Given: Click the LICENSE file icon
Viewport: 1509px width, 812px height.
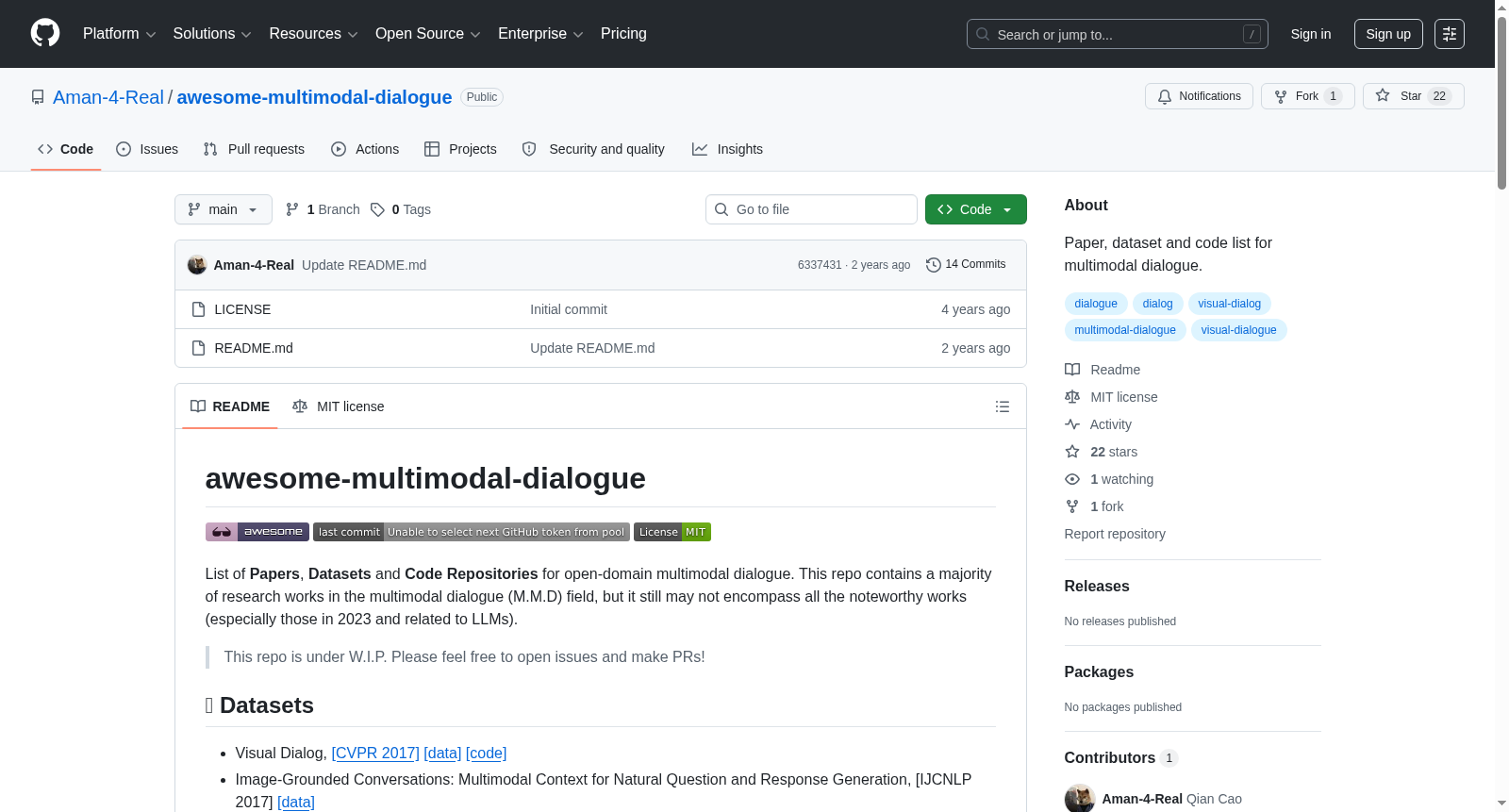Looking at the screenshot, I should click(198, 309).
